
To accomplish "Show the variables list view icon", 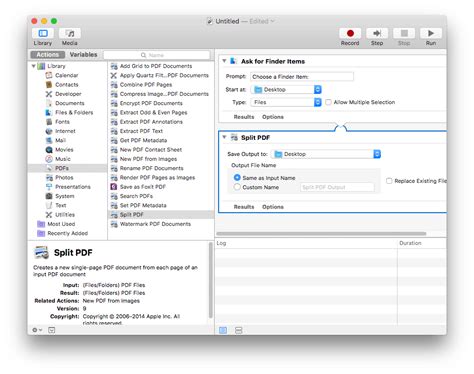I will [x=239, y=330].
